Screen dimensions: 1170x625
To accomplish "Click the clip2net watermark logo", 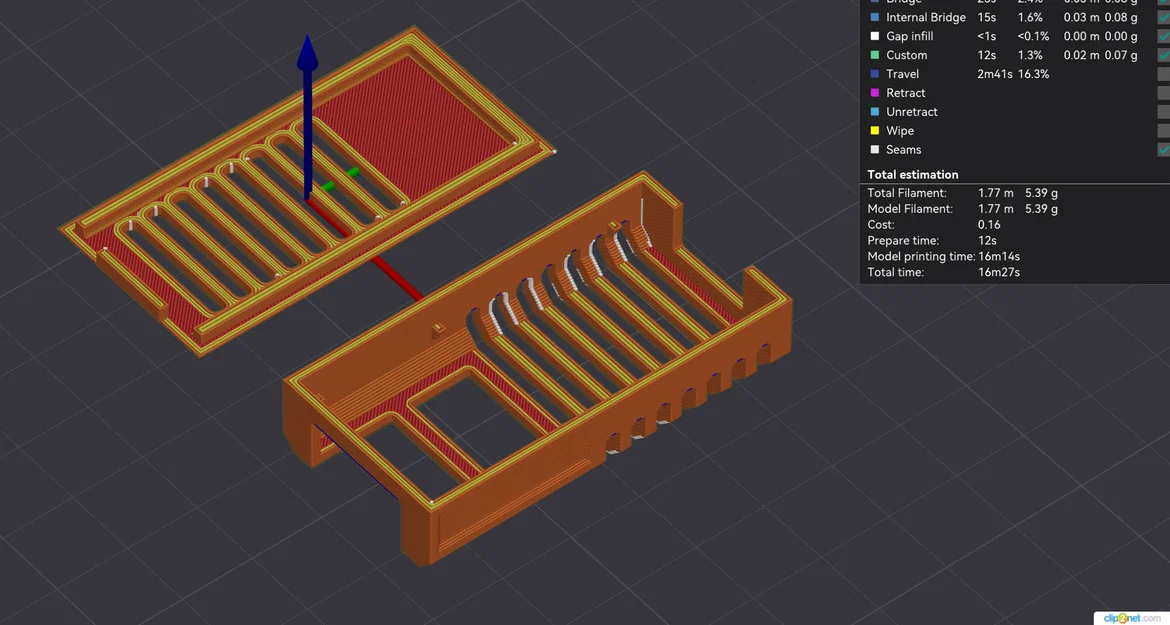I will tap(1132, 618).
